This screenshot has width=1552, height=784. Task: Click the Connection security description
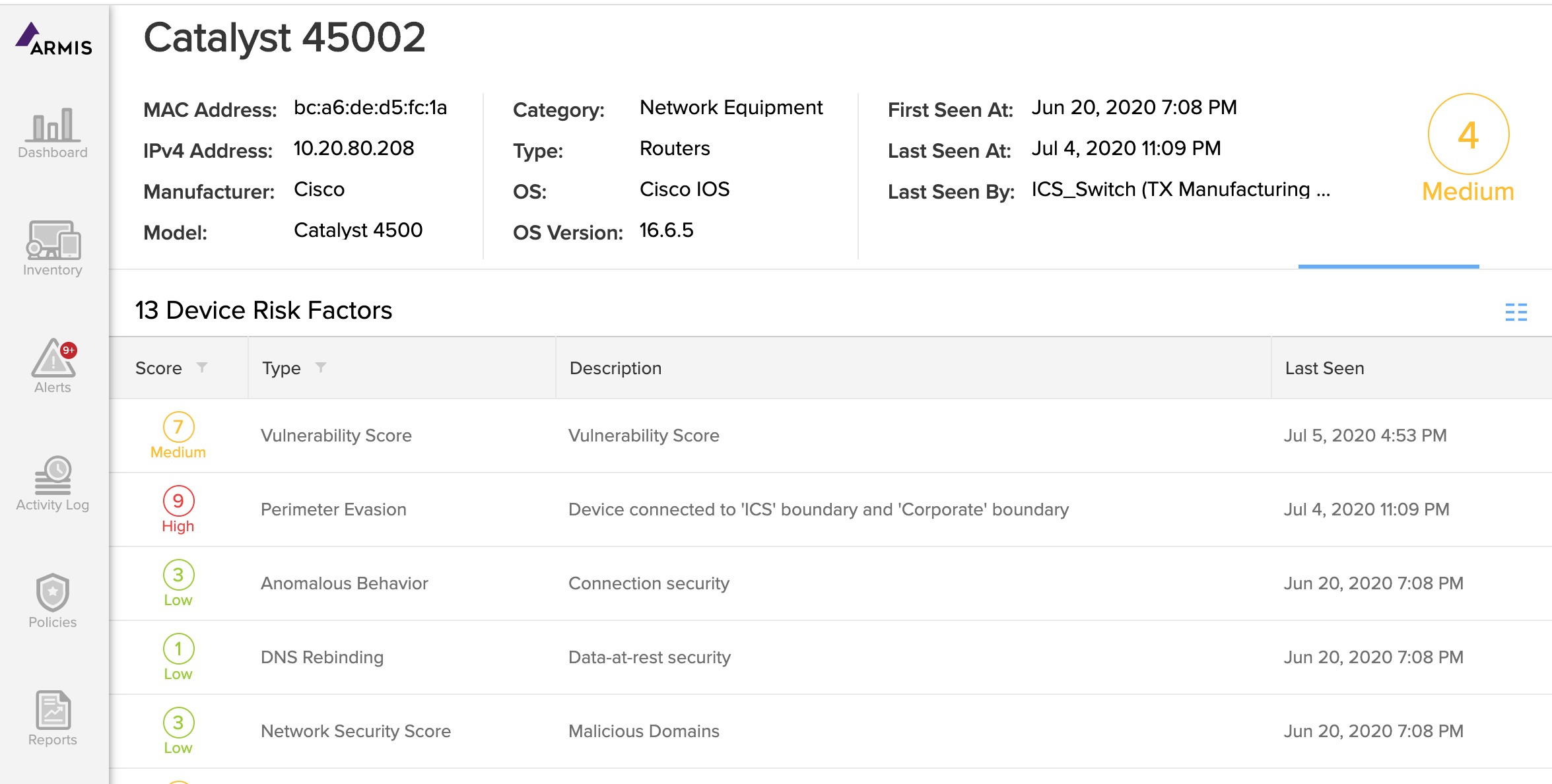pos(649,583)
